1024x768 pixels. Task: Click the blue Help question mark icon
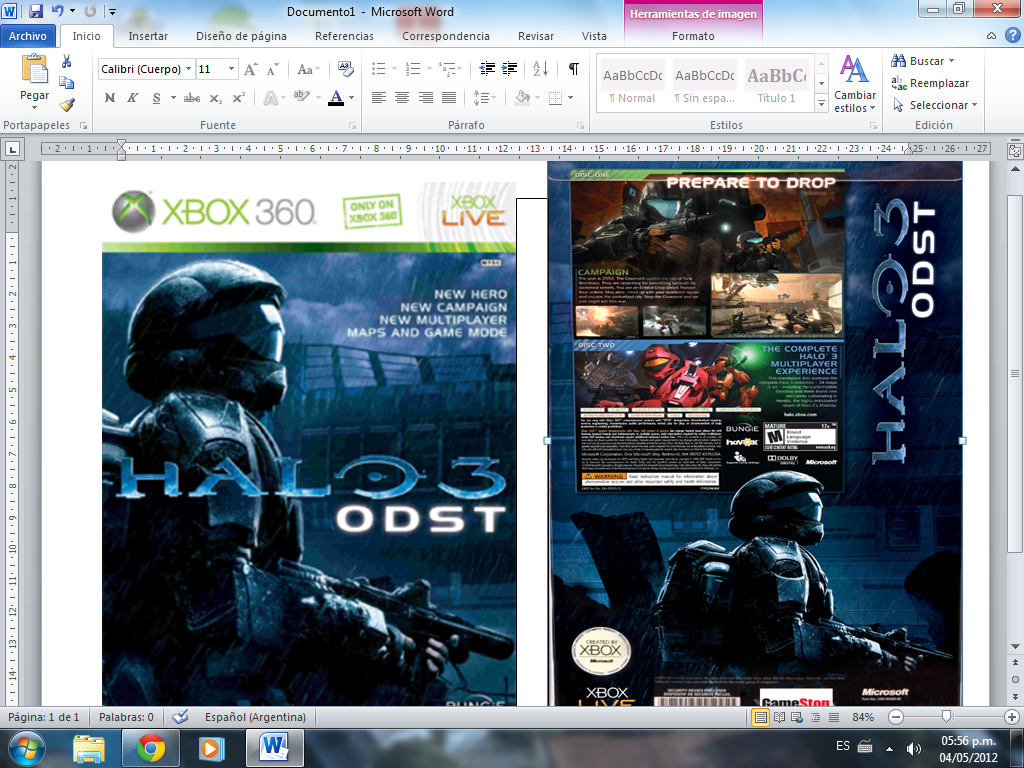[x=1013, y=36]
